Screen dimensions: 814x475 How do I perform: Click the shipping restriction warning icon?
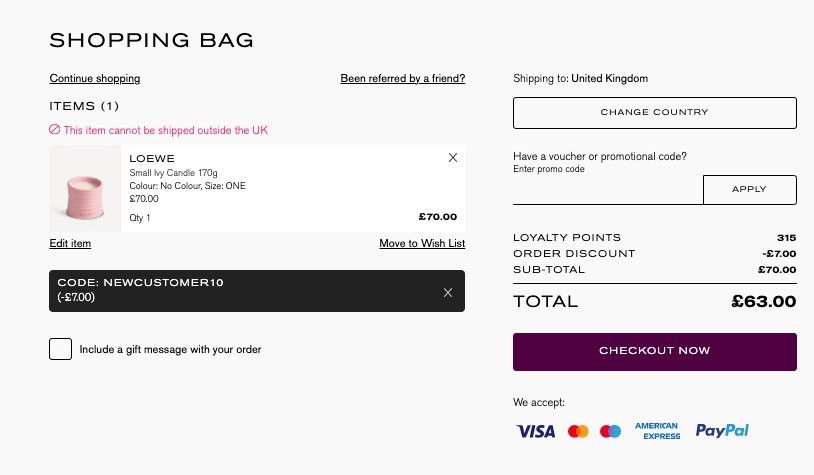55,130
